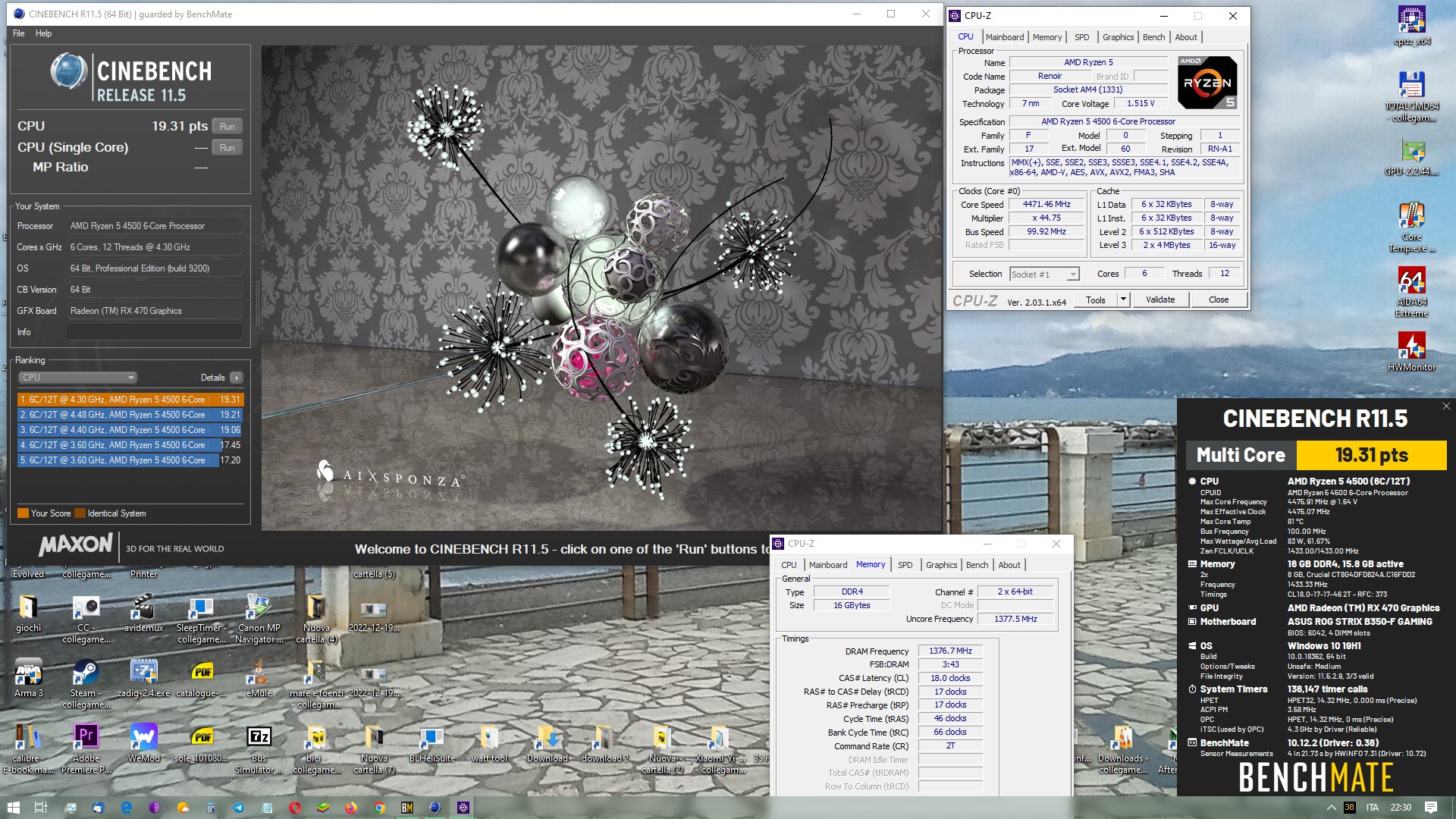Open Telegram from the taskbar

tap(239, 808)
